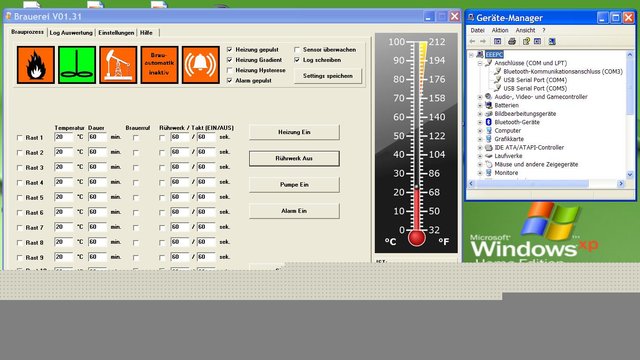Collapse the EEEPC root node
This screenshot has height=360, width=640.
pyautogui.click(x=471, y=55)
